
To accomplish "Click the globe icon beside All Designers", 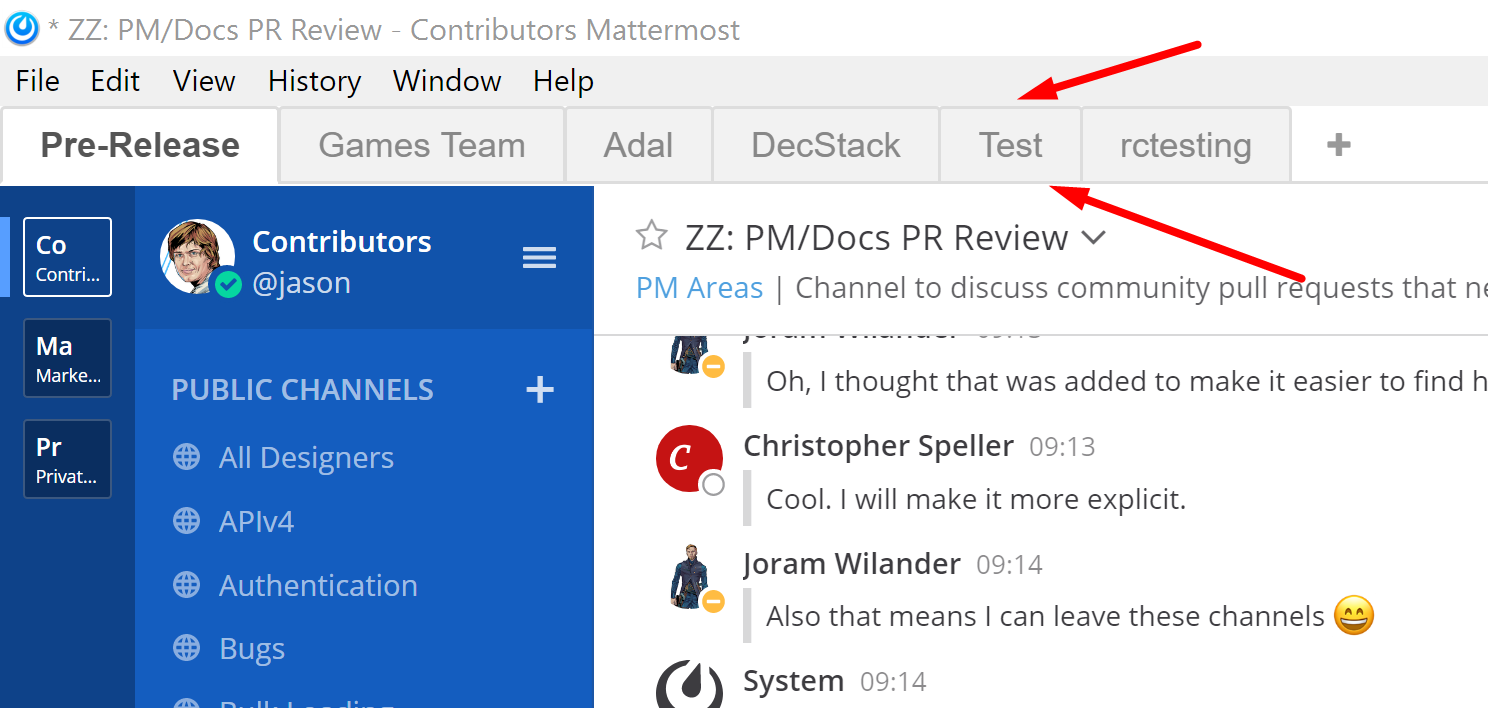I will (x=186, y=458).
